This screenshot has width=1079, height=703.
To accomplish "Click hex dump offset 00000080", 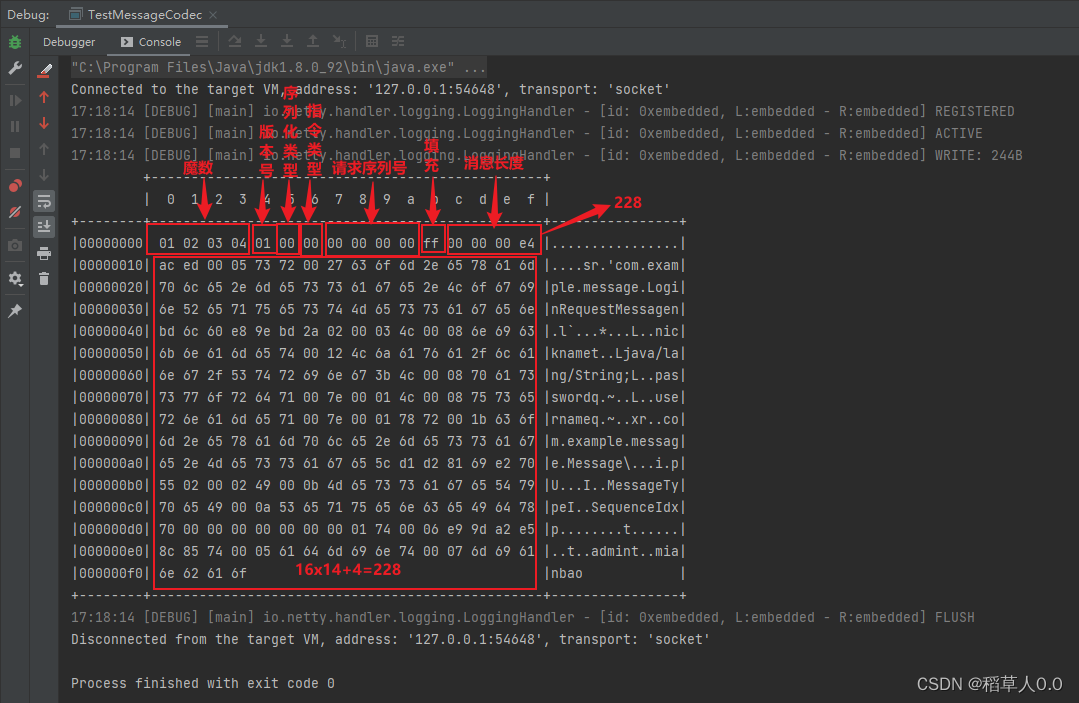I will click(111, 420).
